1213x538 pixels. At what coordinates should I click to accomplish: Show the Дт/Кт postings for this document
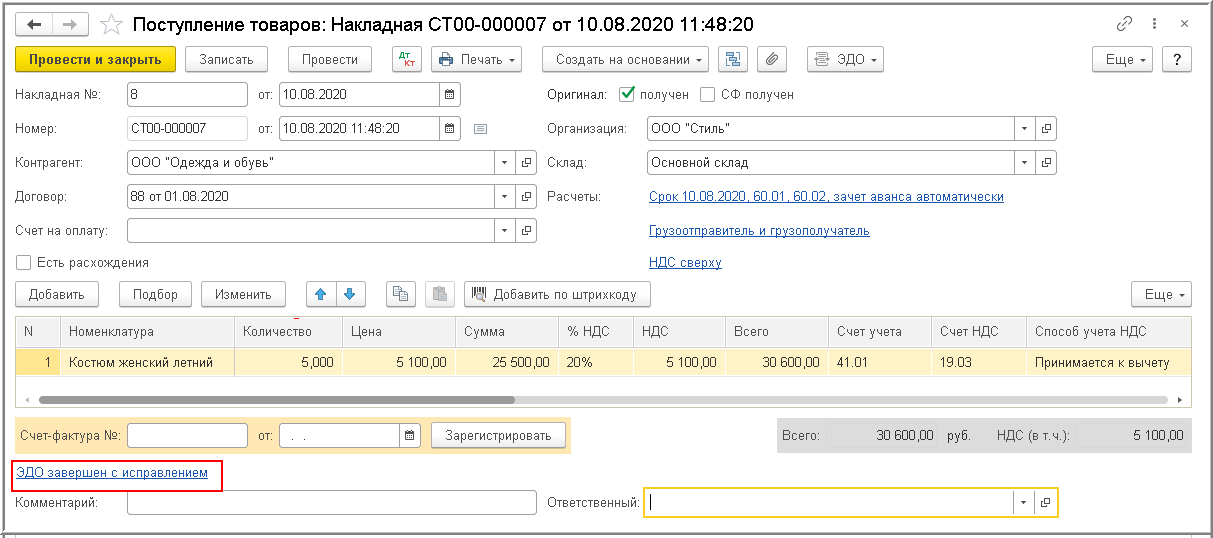[407, 59]
